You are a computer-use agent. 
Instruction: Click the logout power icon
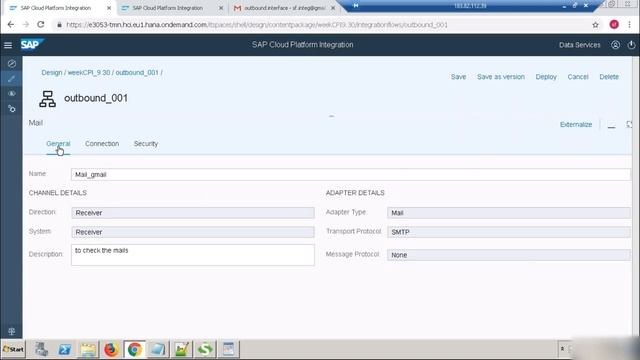(x=631, y=45)
